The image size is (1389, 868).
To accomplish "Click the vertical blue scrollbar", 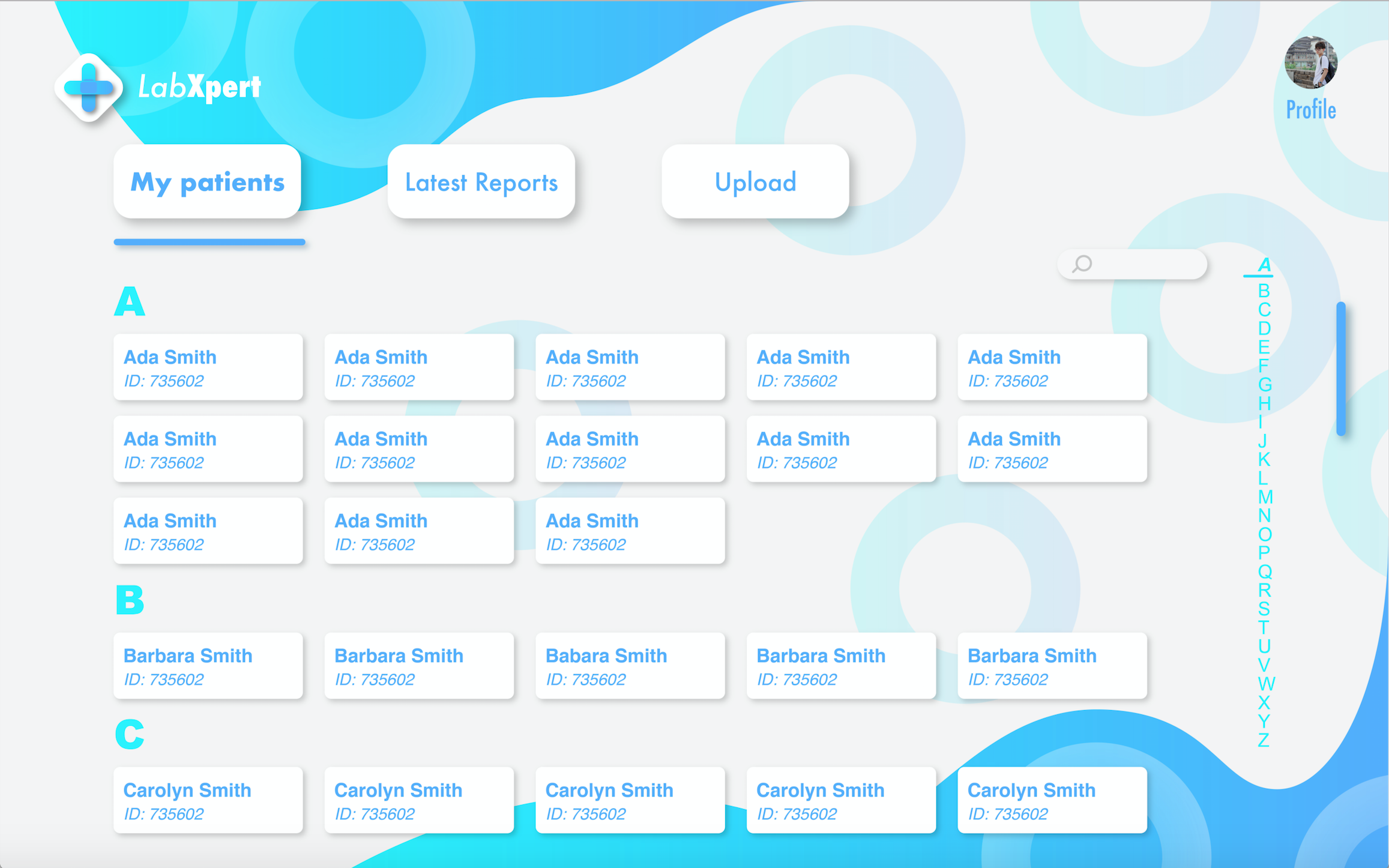I will click(x=1341, y=369).
